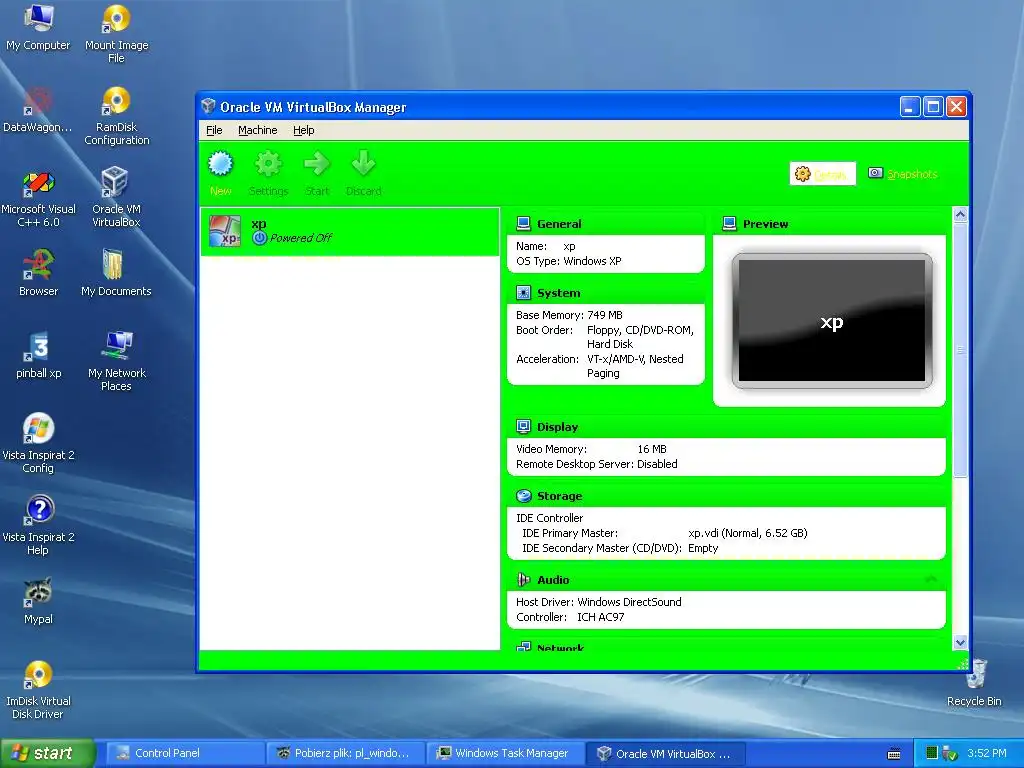Click the Storage section disk icon
This screenshot has height=768, width=1024.
(x=523, y=496)
